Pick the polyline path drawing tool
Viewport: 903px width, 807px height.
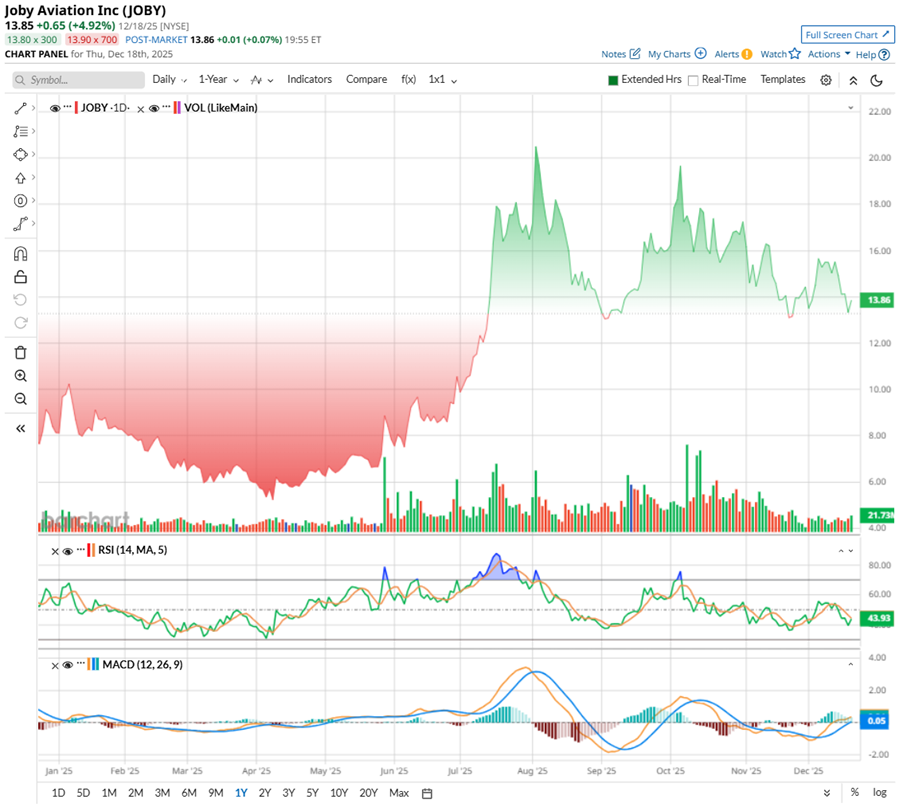tap(20, 223)
